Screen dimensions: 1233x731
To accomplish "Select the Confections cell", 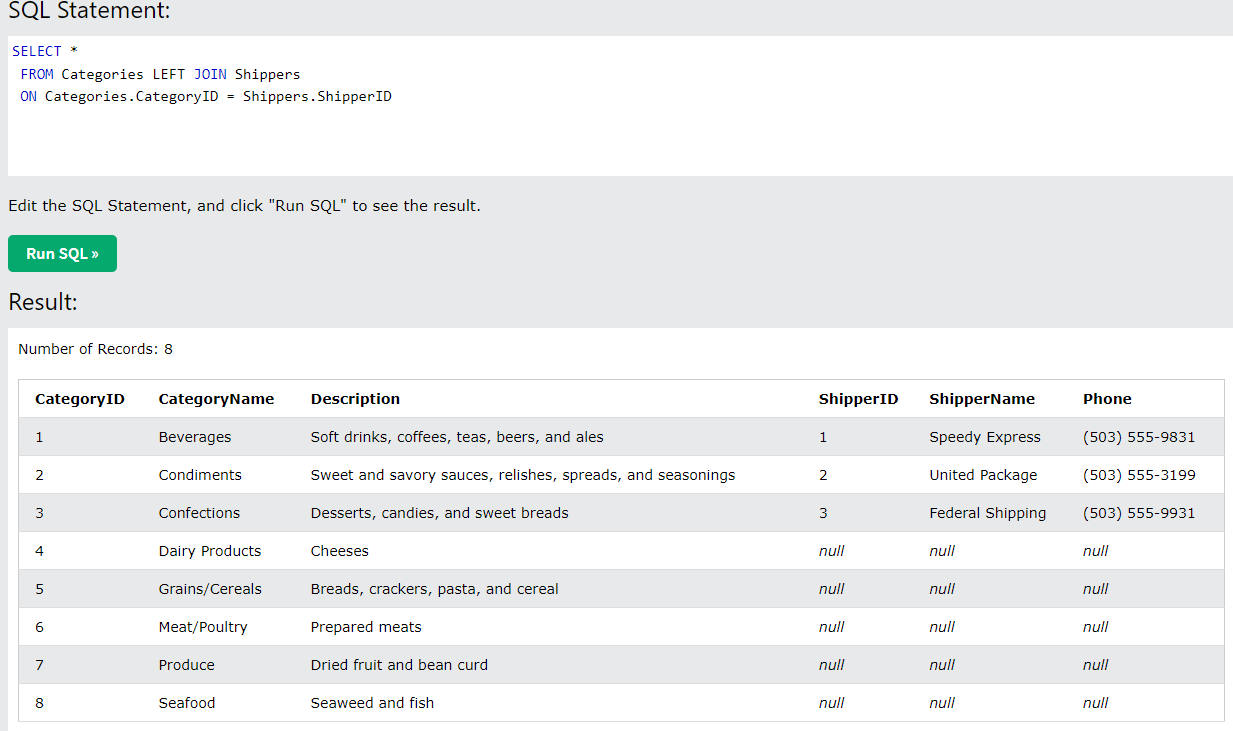I will 199,513.
